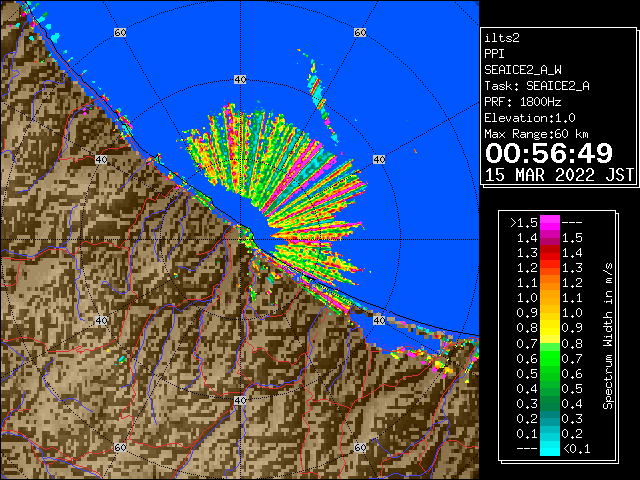Click the 60 km ring label at the top-right over sea

(360, 32)
